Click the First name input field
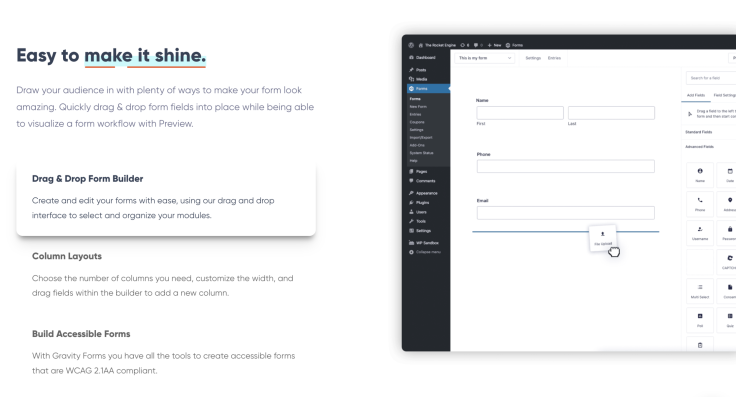The image size is (736, 397). (520, 113)
